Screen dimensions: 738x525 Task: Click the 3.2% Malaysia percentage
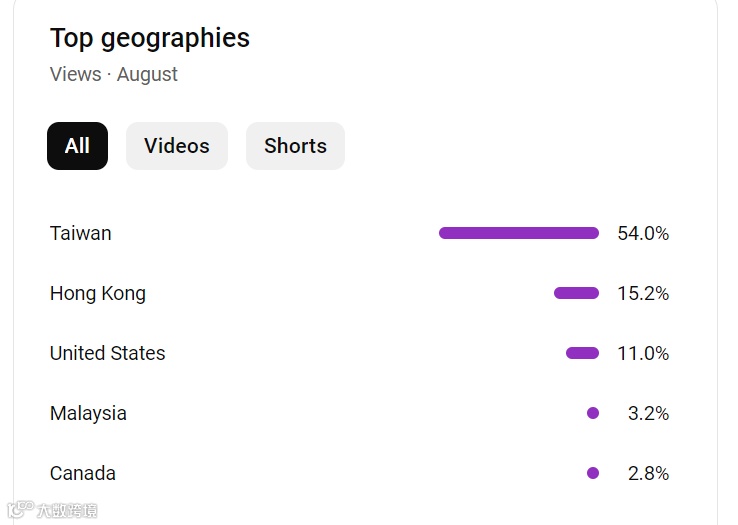[x=648, y=413]
